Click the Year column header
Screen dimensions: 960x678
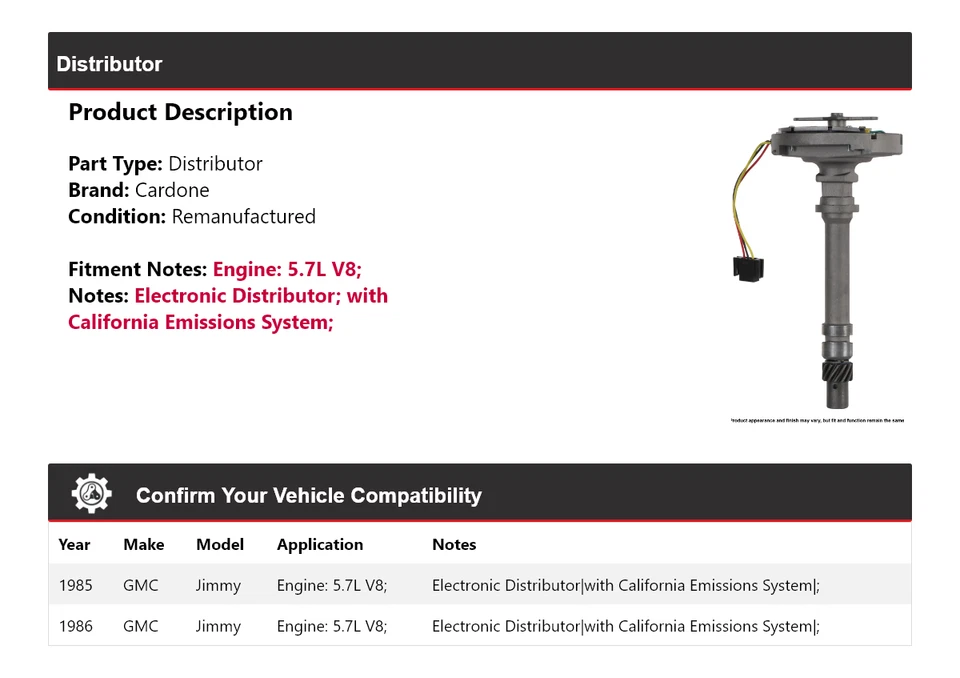click(74, 544)
